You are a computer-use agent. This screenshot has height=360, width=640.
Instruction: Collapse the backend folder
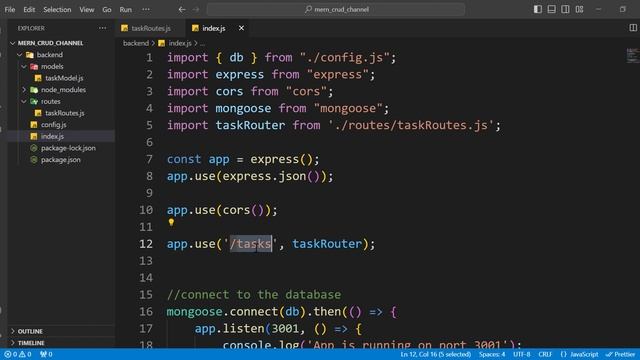pyautogui.click(x=50, y=55)
